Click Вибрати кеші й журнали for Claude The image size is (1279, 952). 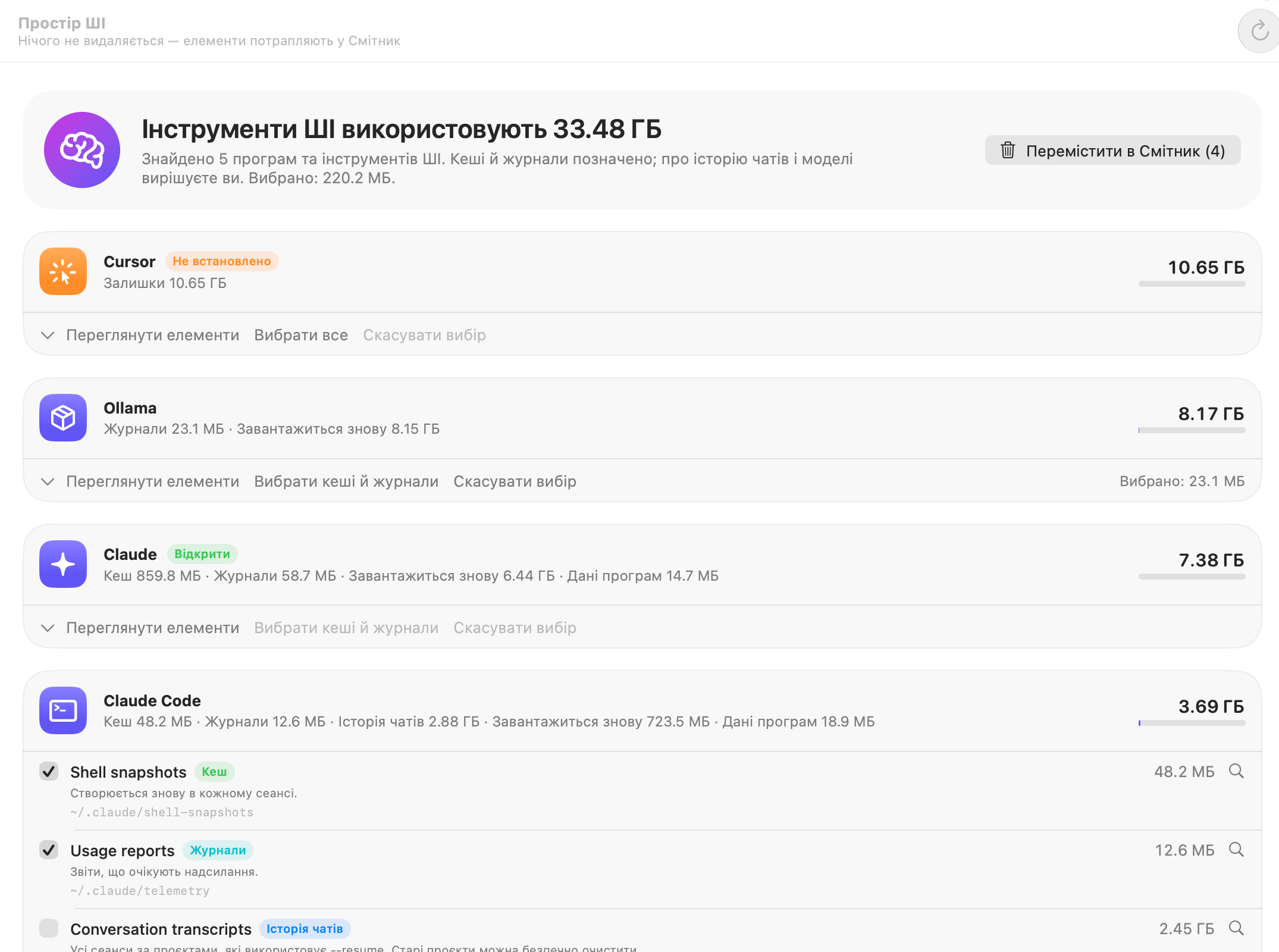coord(346,628)
